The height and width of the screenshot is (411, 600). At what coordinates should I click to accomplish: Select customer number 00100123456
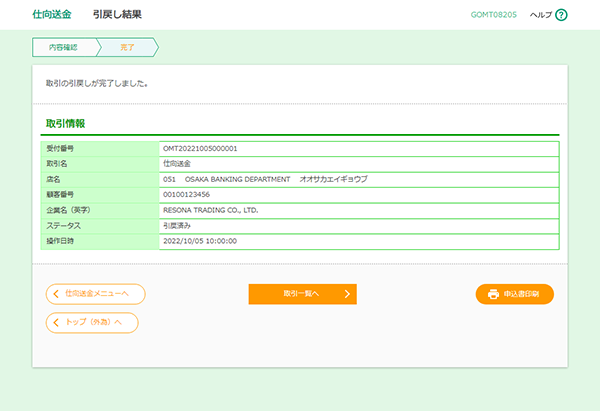[186, 194]
